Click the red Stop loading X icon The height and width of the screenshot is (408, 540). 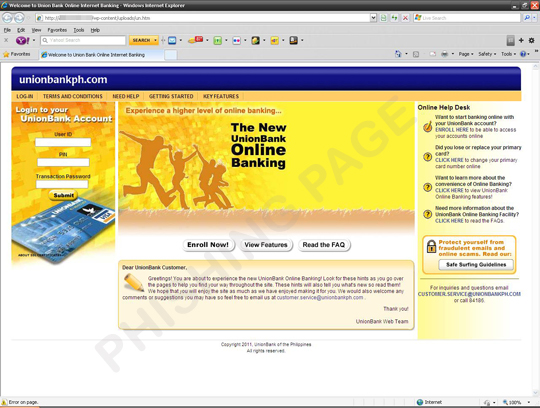point(406,18)
